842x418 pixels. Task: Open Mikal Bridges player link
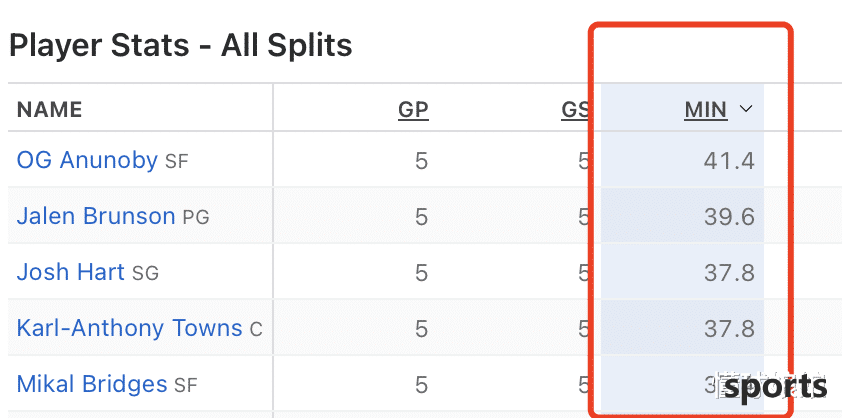(92, 384)
